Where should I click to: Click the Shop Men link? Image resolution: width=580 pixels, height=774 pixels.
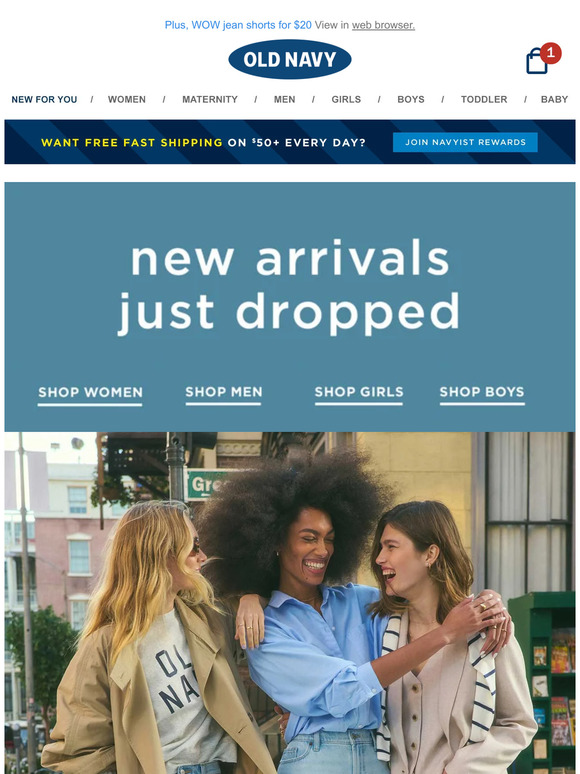click(x=224, y=394)
